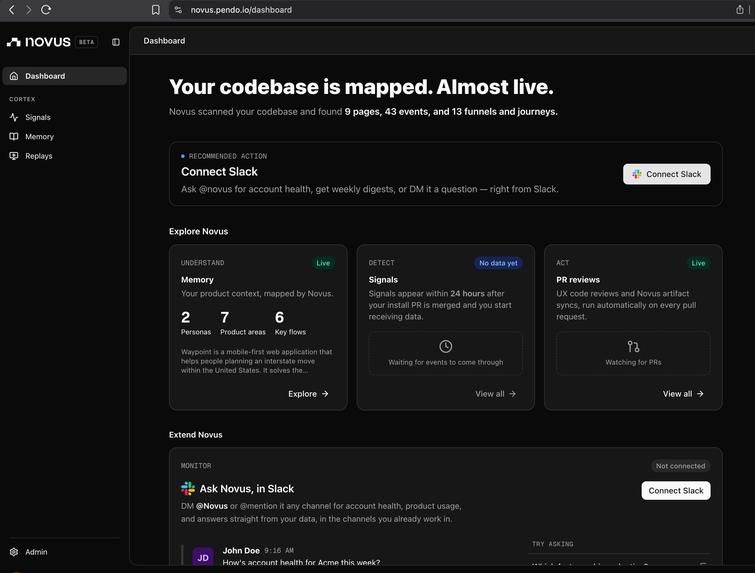Click the Dashboard title in the header
Viewport: 755px width, 573px height.
point(164,41)
